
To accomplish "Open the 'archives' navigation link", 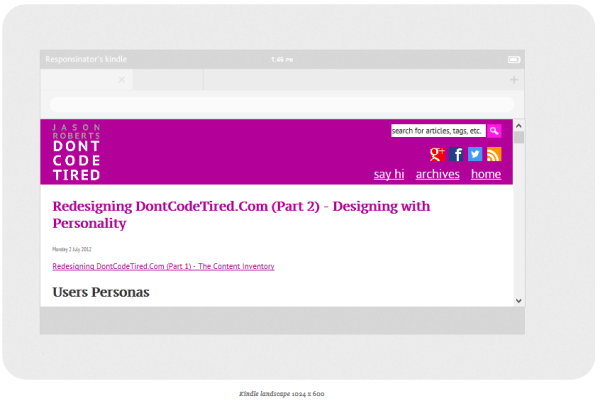I will [437, 174].
